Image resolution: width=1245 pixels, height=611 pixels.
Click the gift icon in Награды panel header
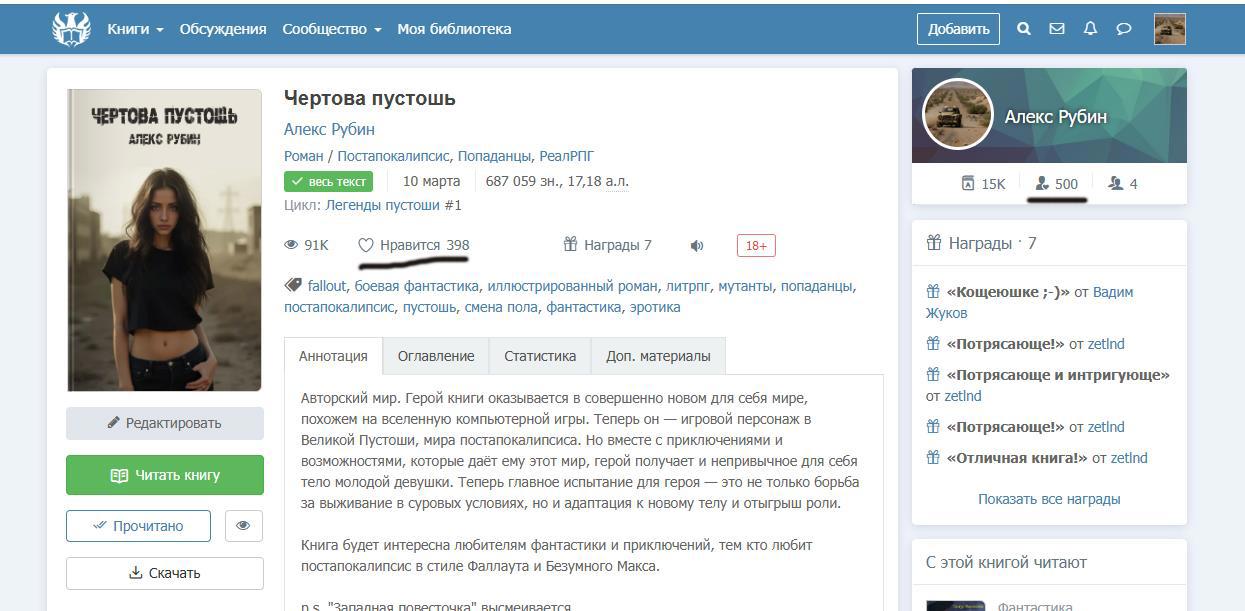(934, 243)
